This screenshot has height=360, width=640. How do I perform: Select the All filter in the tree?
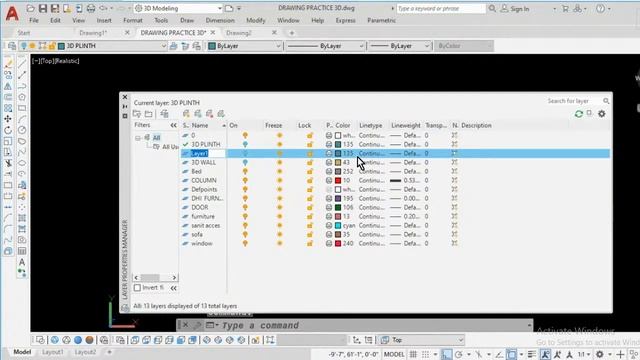click(x=156, y=138)
